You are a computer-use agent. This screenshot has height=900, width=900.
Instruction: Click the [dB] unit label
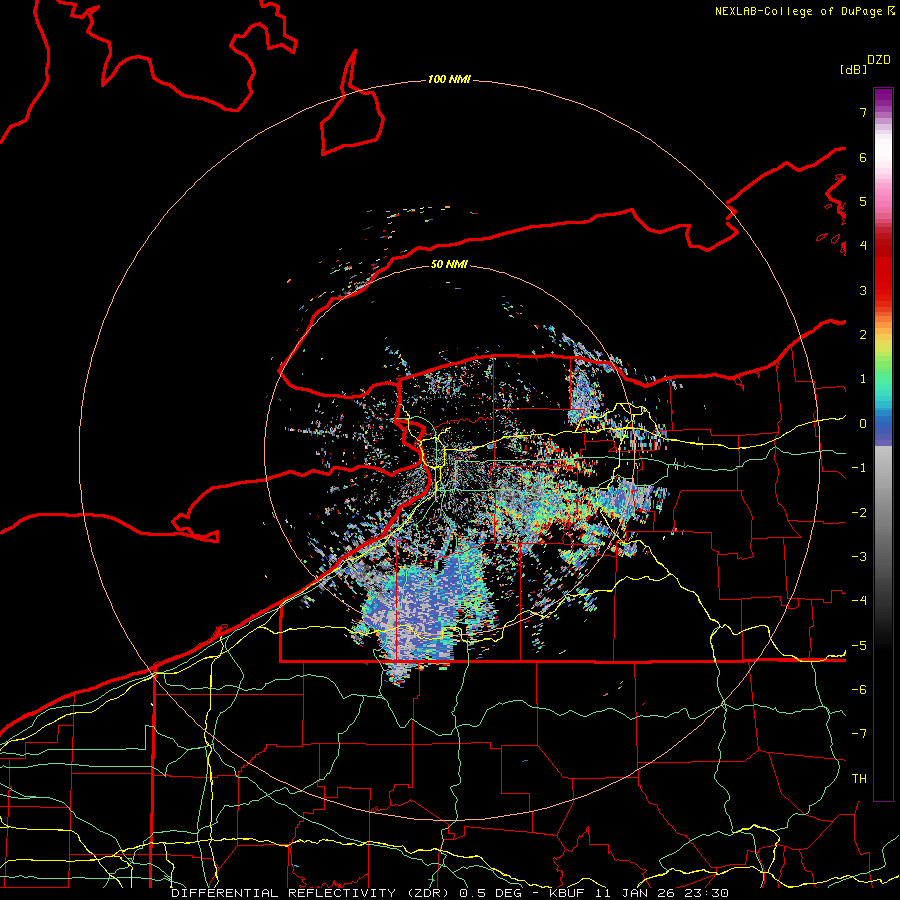pos(853,69)
